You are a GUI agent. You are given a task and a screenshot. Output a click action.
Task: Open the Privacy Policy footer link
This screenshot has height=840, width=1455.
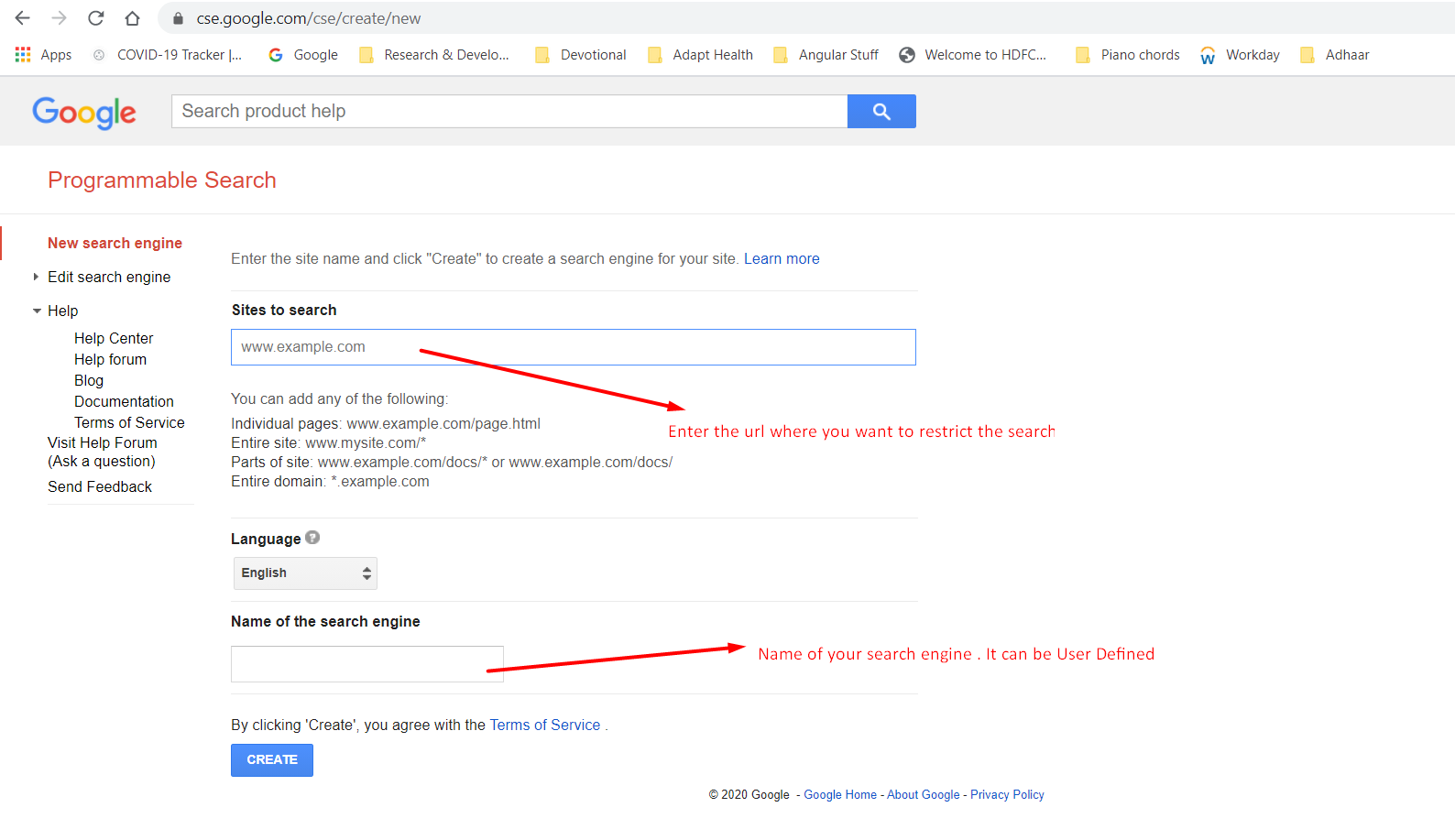(x=1007, y=794)
